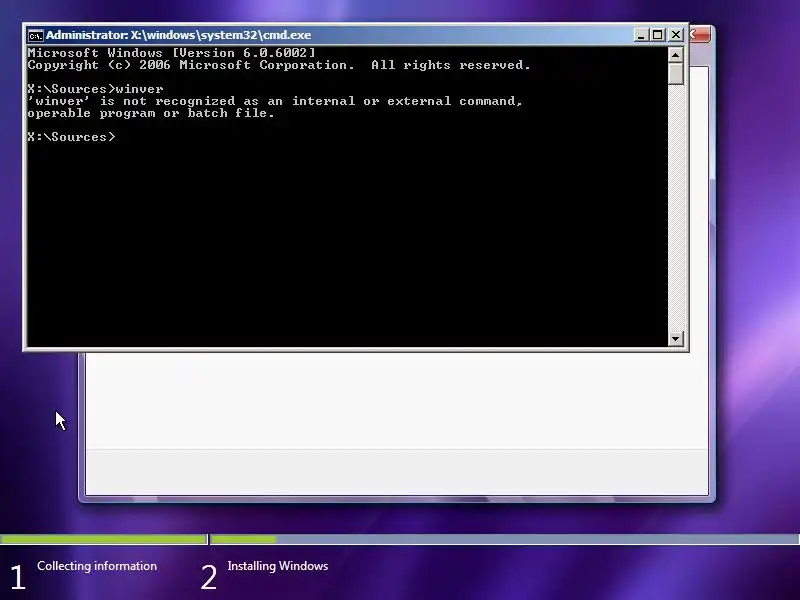Close the Administrator cmd.exe window
This screenshot has width=800, height=600.
point(676,35)
